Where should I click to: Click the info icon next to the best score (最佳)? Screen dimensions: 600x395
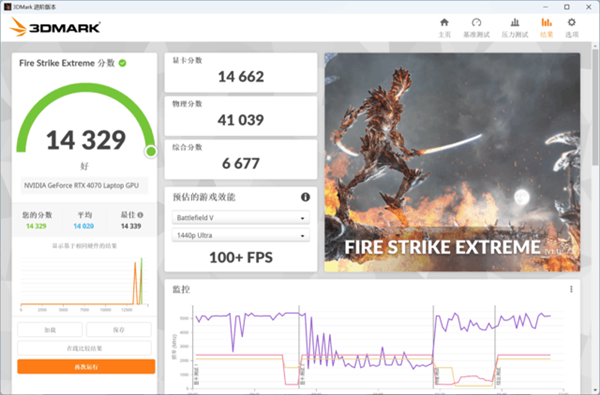point(140,215)
